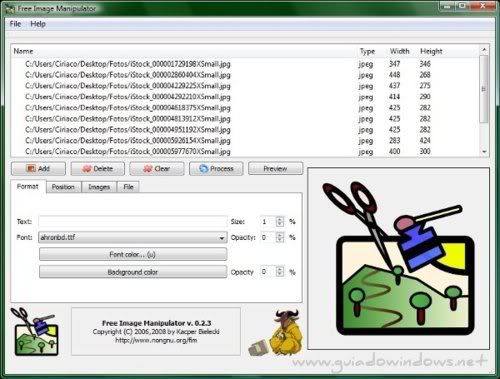
Task: Switch to the File tab in options
Action: (x=128, y=187)
